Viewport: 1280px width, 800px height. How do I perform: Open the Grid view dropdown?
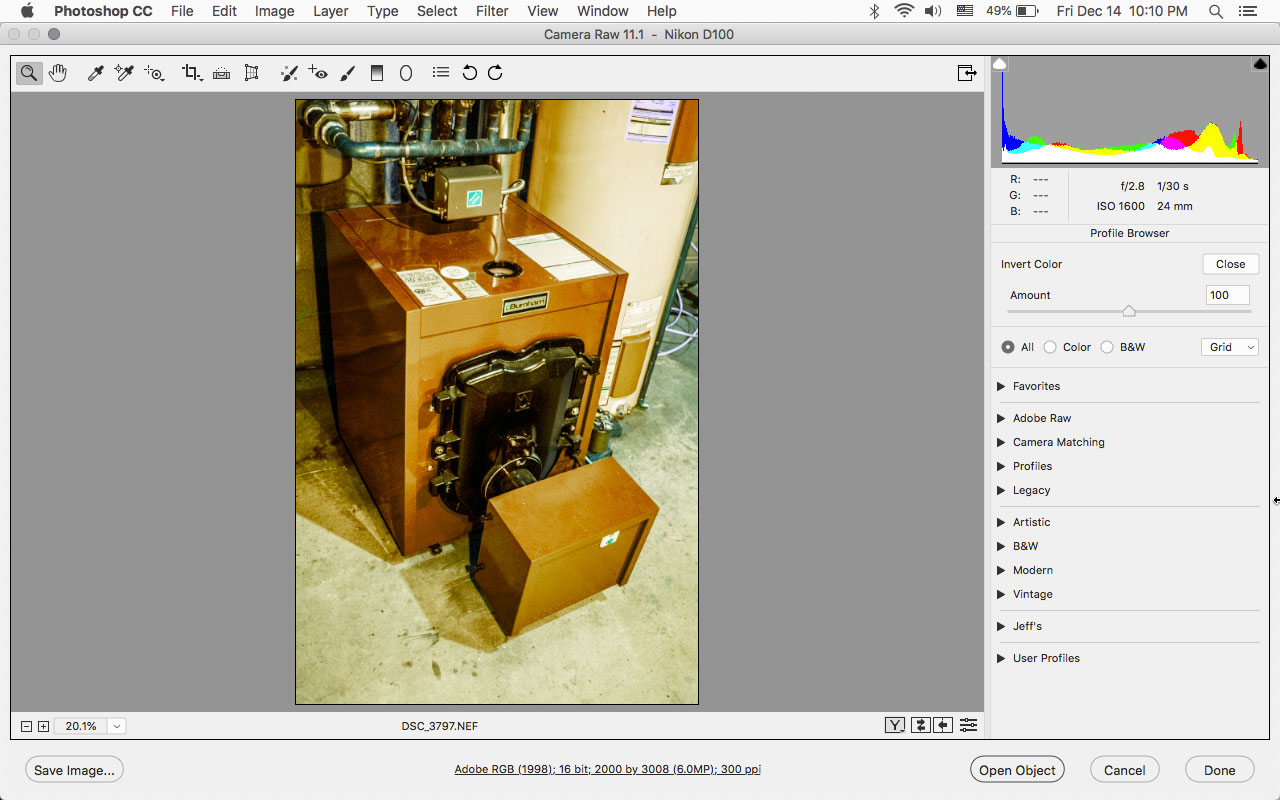[x=1229, y=347]
